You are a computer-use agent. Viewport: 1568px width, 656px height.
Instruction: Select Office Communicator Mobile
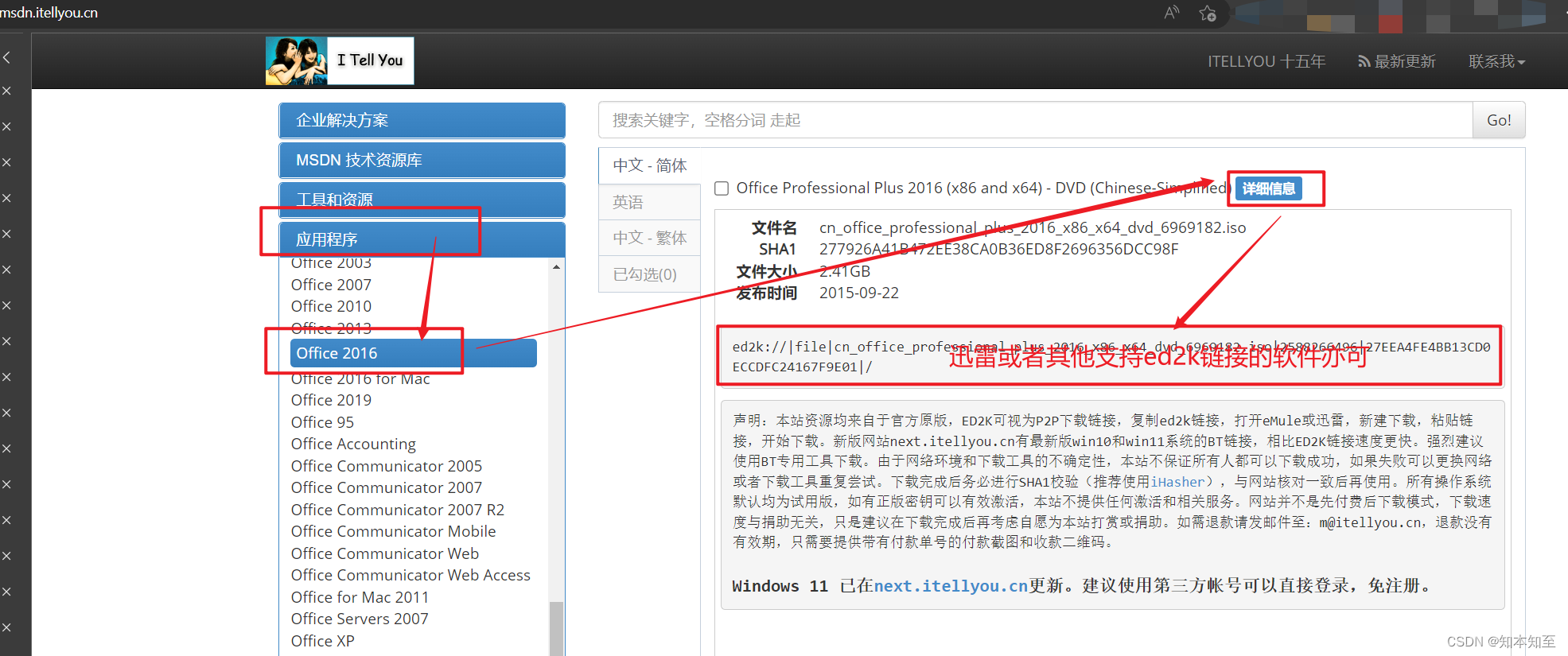click(393, 531)
